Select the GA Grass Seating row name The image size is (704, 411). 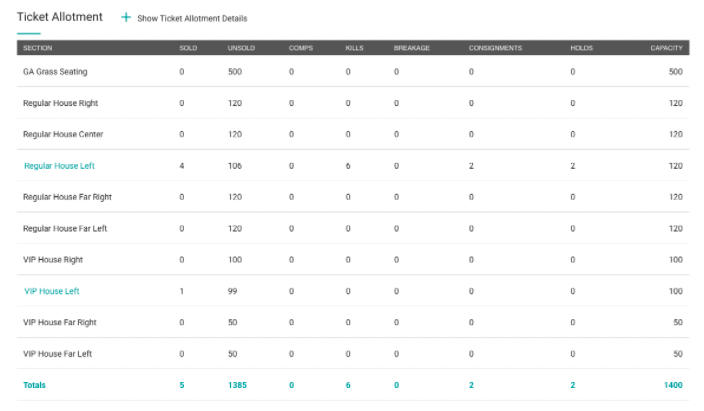[x=55, y=72]
